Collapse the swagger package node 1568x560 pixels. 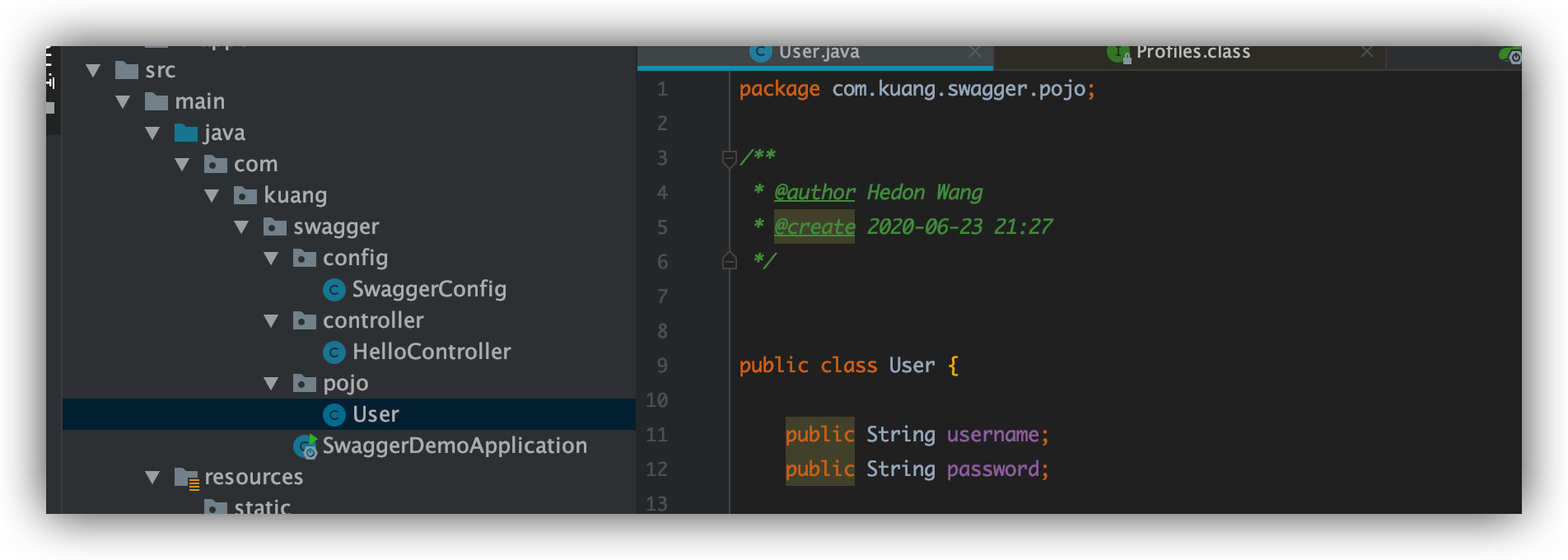point(241,227)
